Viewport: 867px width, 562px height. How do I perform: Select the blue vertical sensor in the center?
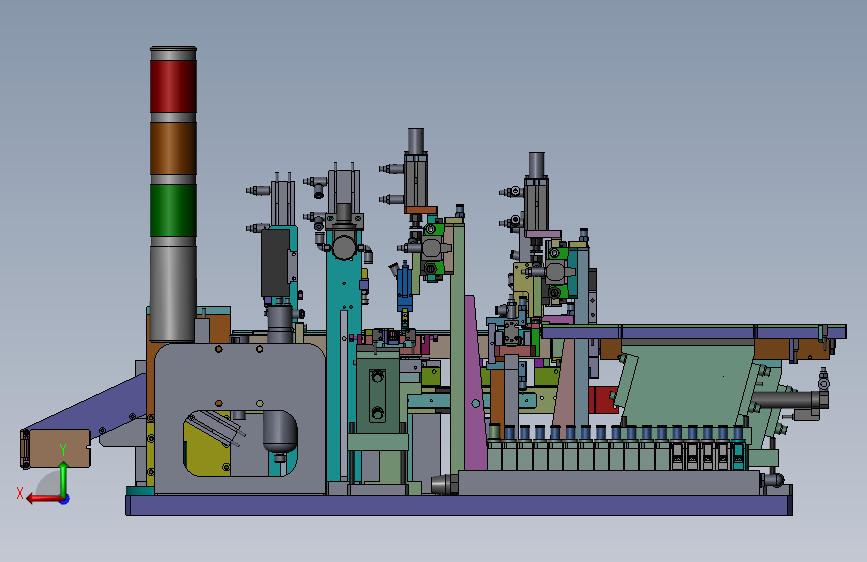[x=405, y=288]
